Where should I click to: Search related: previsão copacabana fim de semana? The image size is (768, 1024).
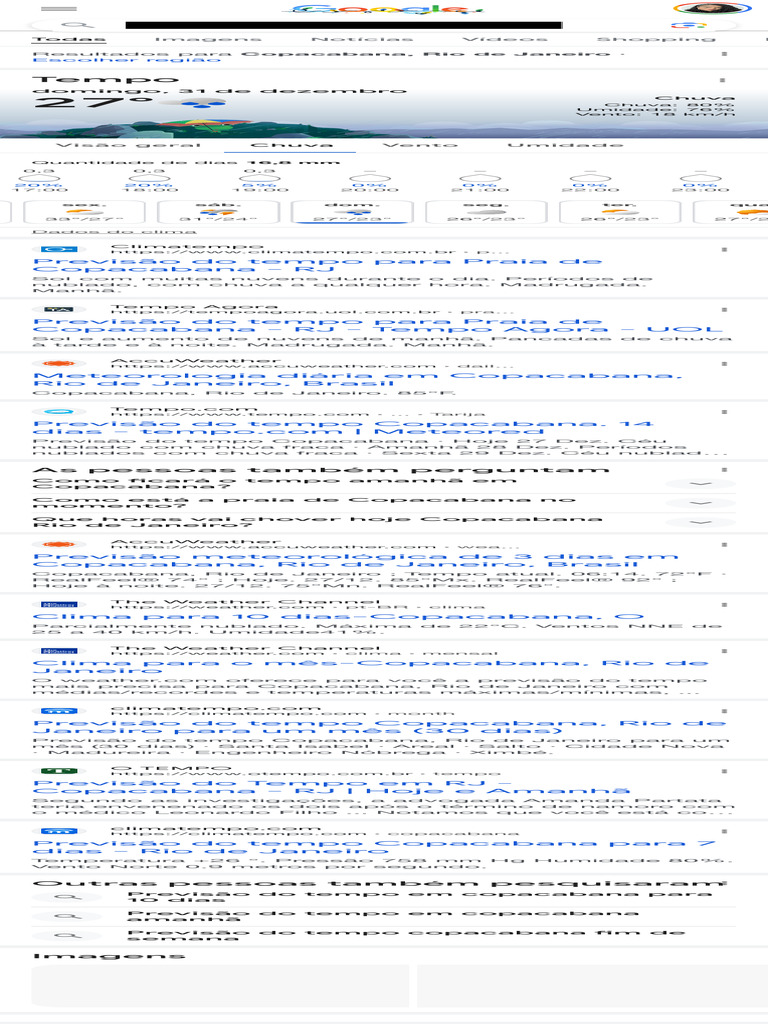[x=384, y=936]
